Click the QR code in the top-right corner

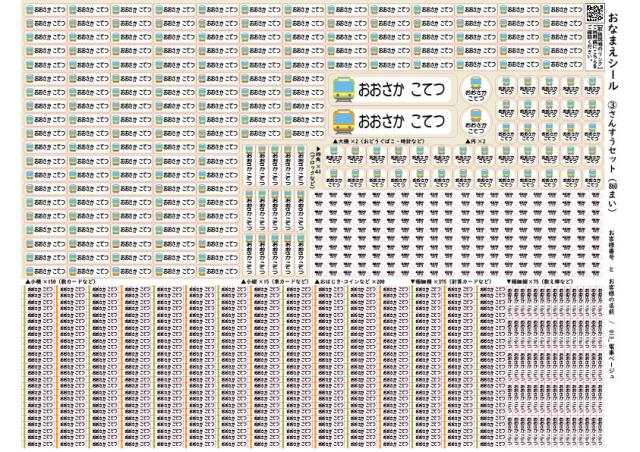tap(594, 13)
